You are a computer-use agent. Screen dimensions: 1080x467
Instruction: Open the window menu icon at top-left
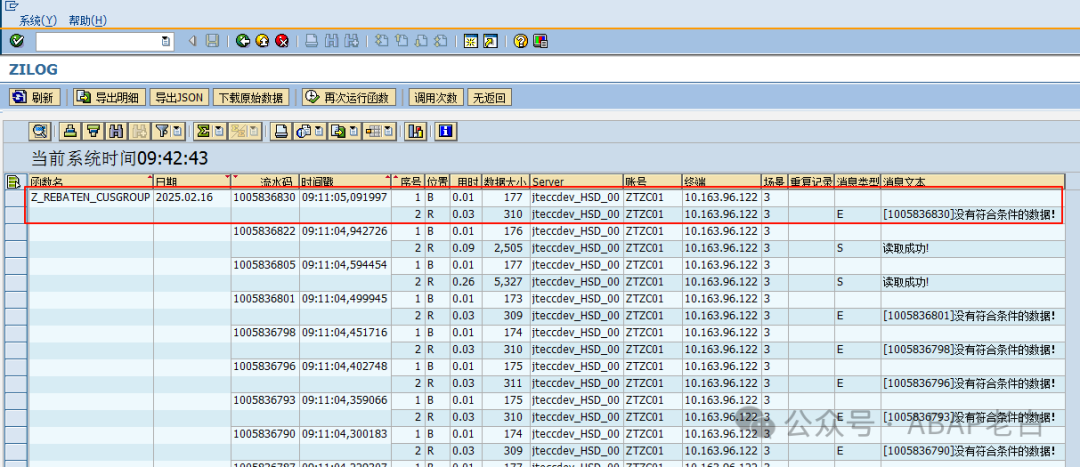[x=11, y=6]
